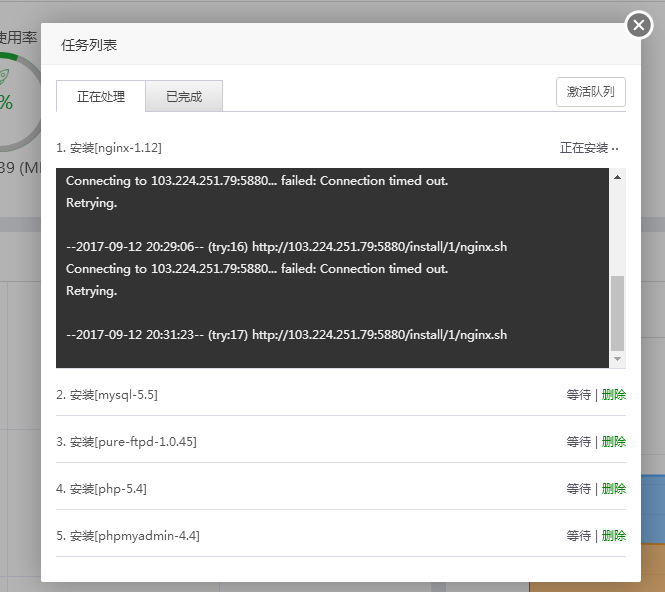
Task: Click the 任务列表 dialog title
Action: coord(89,45)
